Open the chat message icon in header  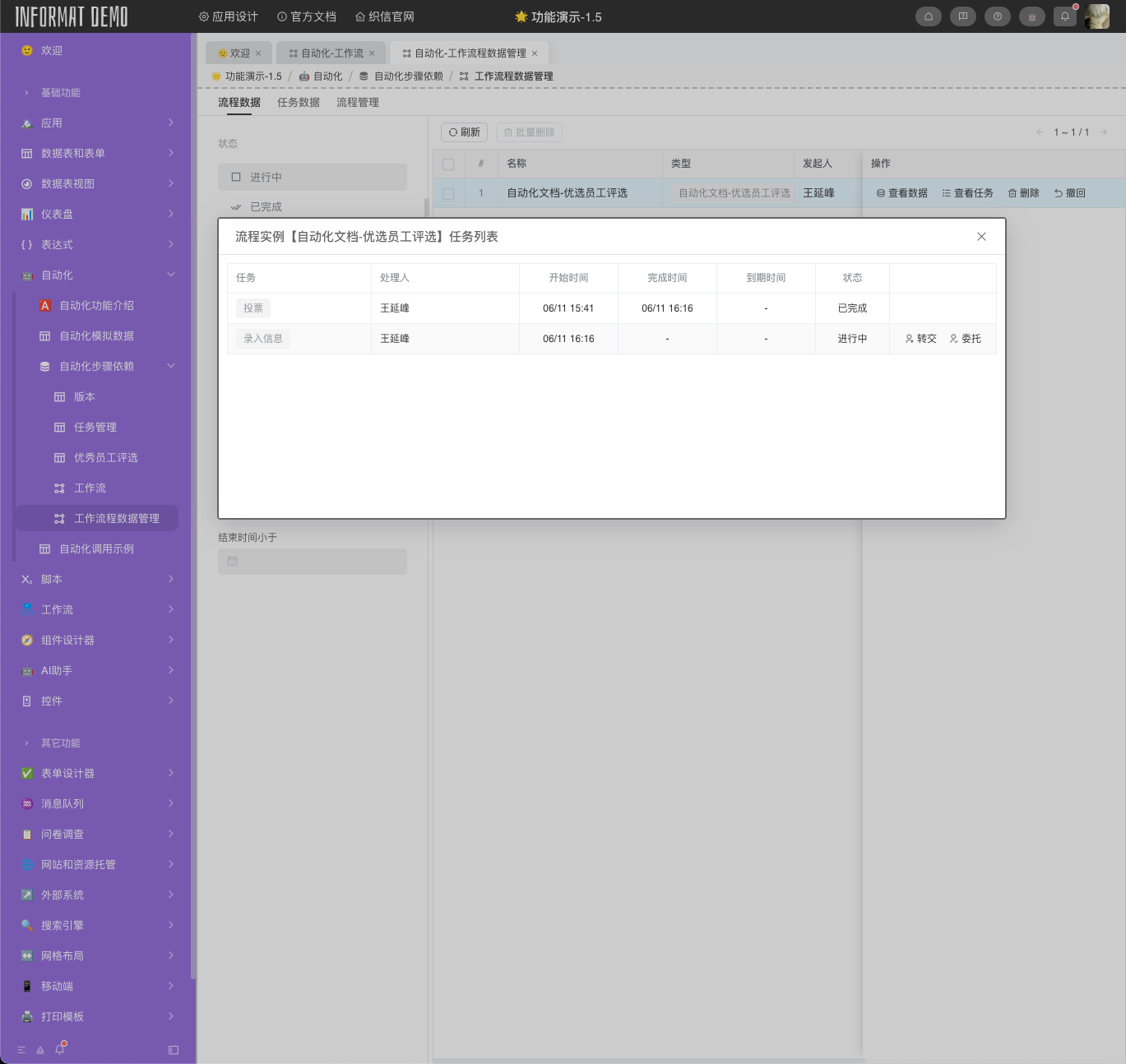962,16
